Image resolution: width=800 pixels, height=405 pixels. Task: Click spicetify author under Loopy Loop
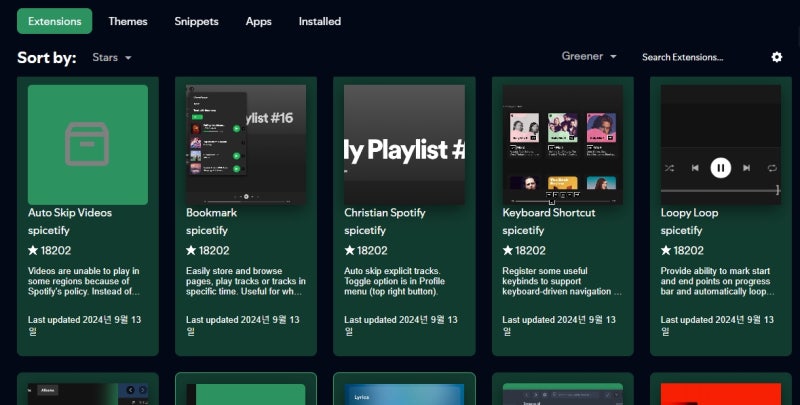click(x=681, y=231)
